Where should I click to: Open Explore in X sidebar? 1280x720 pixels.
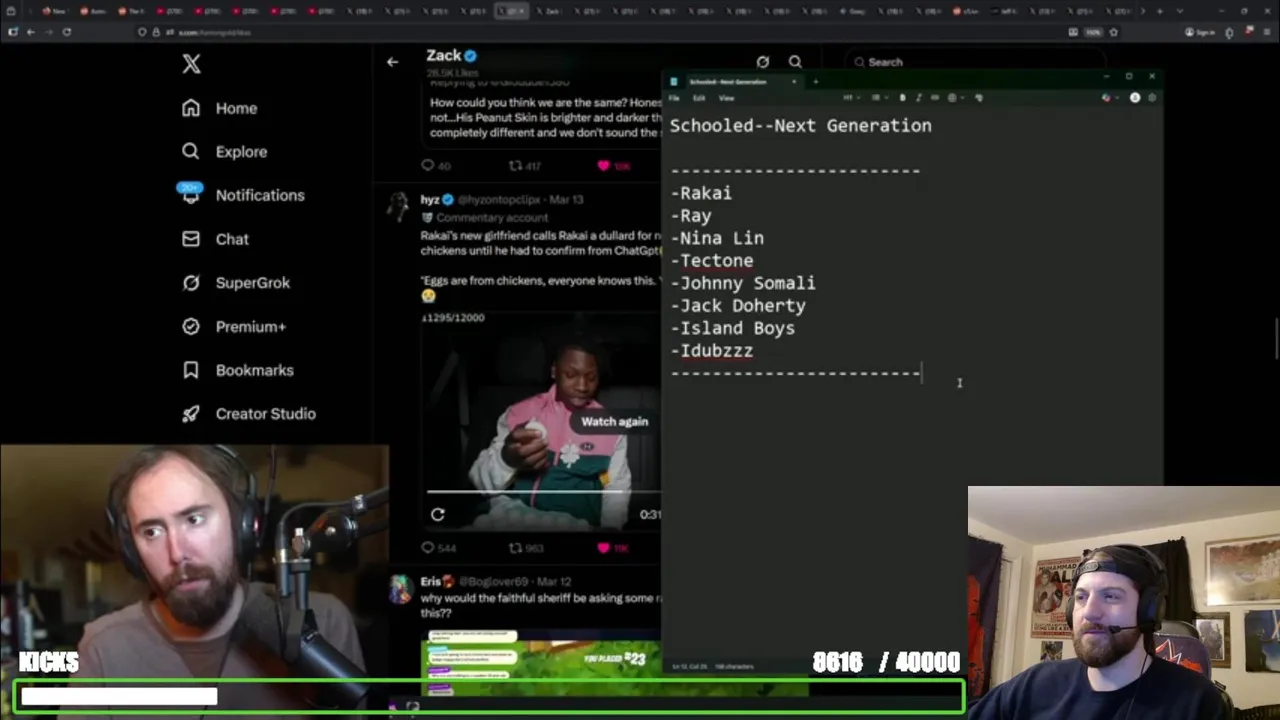tap(224, 152)
